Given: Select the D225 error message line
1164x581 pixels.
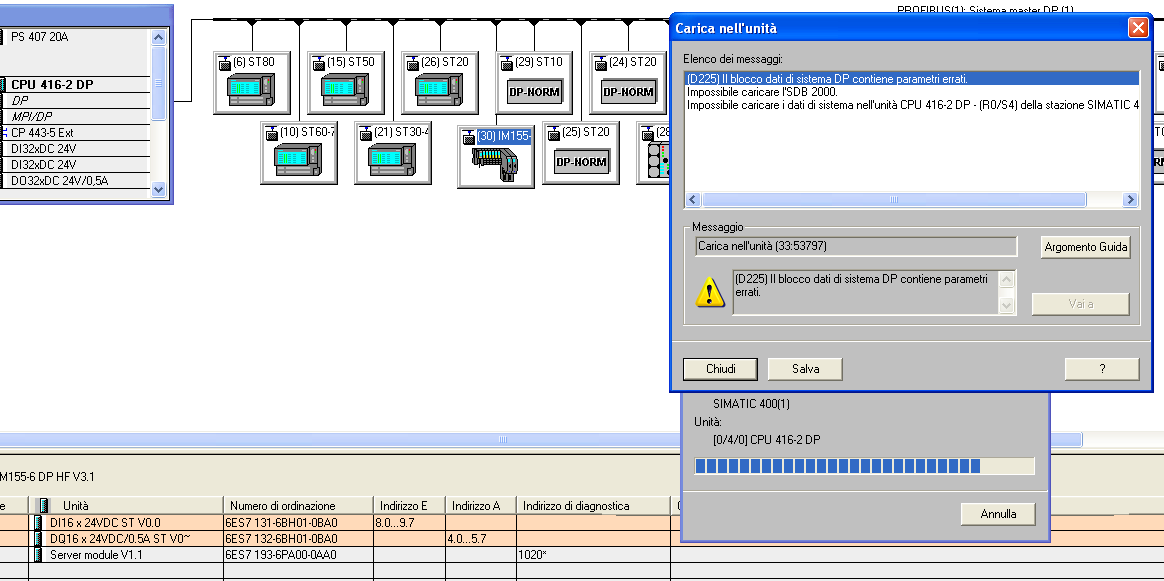Looking at the screenshot, I should tap(827, 78).
